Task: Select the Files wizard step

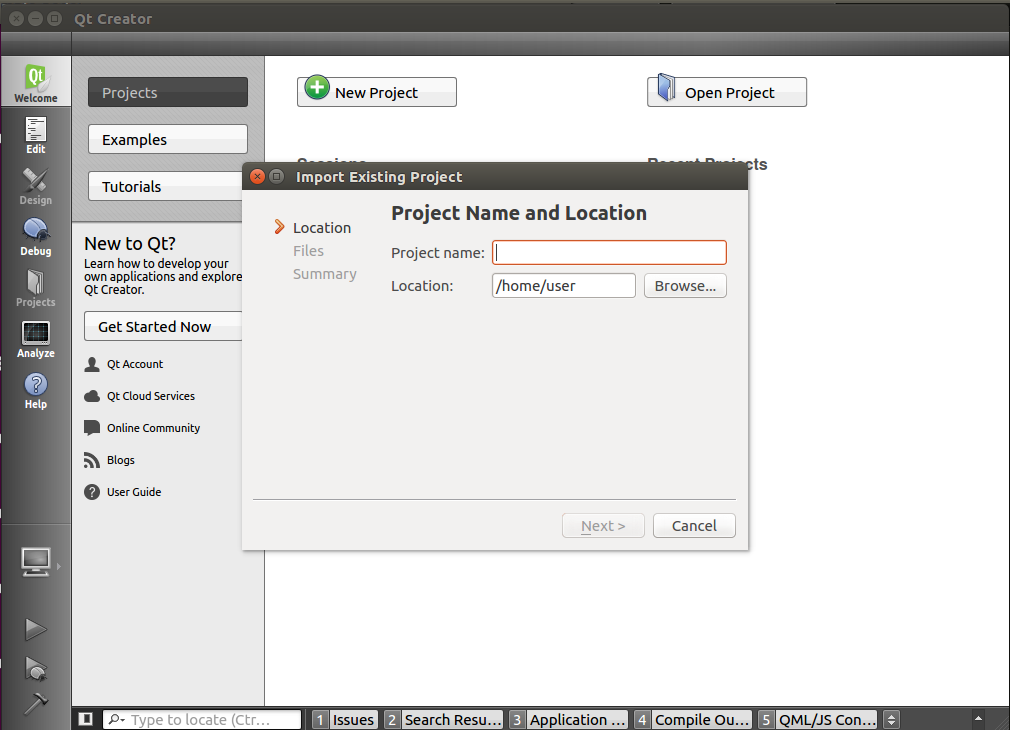Action: point(308,251)
